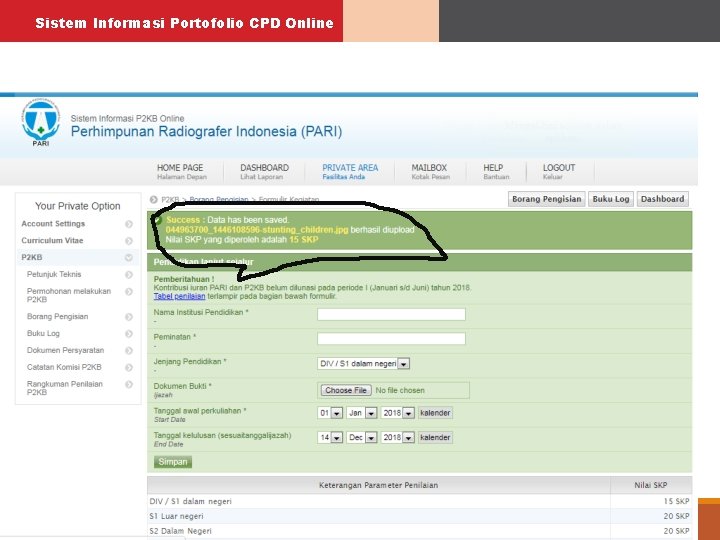This screenshot has width=720, height=540.
Task: Click the PARI logo
Action: (x=41, y=123)
